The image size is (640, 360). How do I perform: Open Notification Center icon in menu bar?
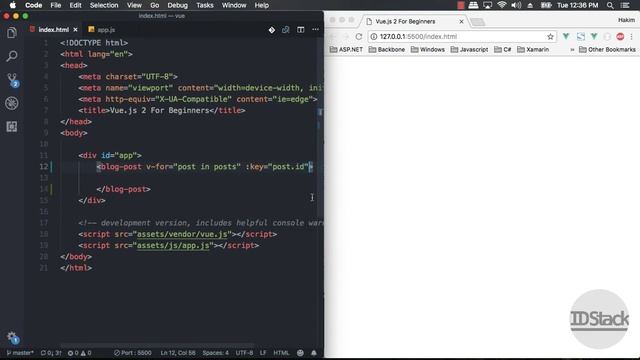tap(625, 5)
